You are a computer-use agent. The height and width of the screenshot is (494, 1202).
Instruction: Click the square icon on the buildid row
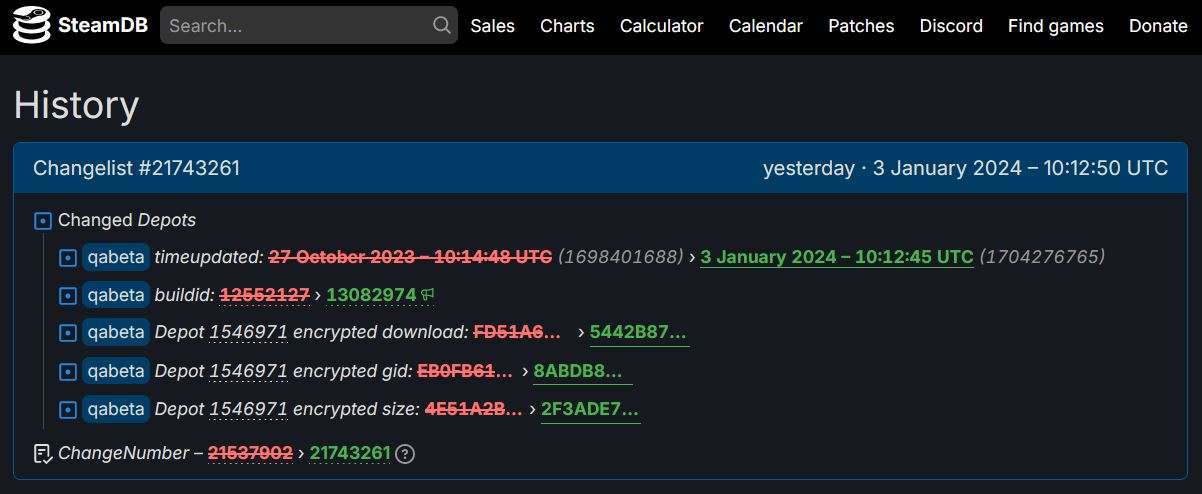[68, 296]
